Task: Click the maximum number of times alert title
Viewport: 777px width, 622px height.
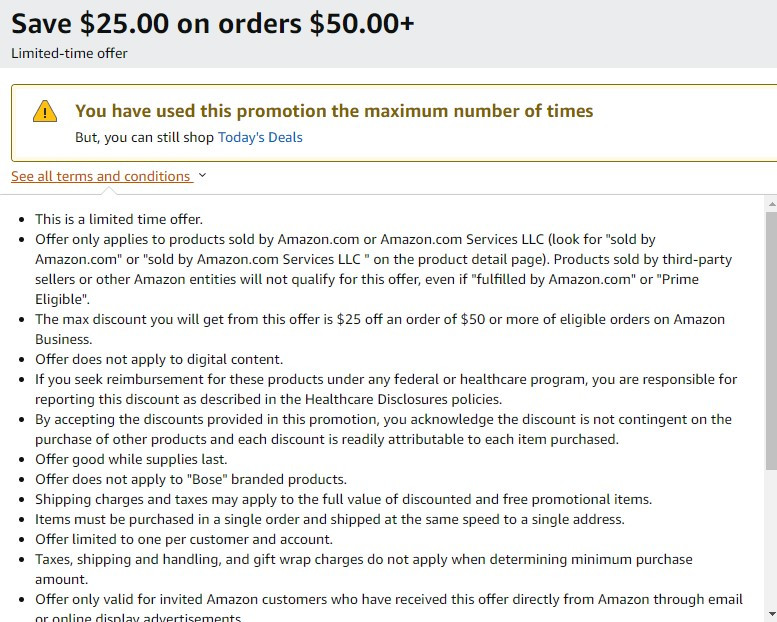Action: (334, 111)
